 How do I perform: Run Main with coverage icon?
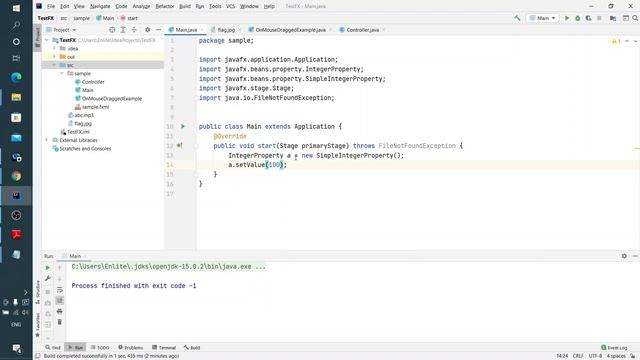588,18
